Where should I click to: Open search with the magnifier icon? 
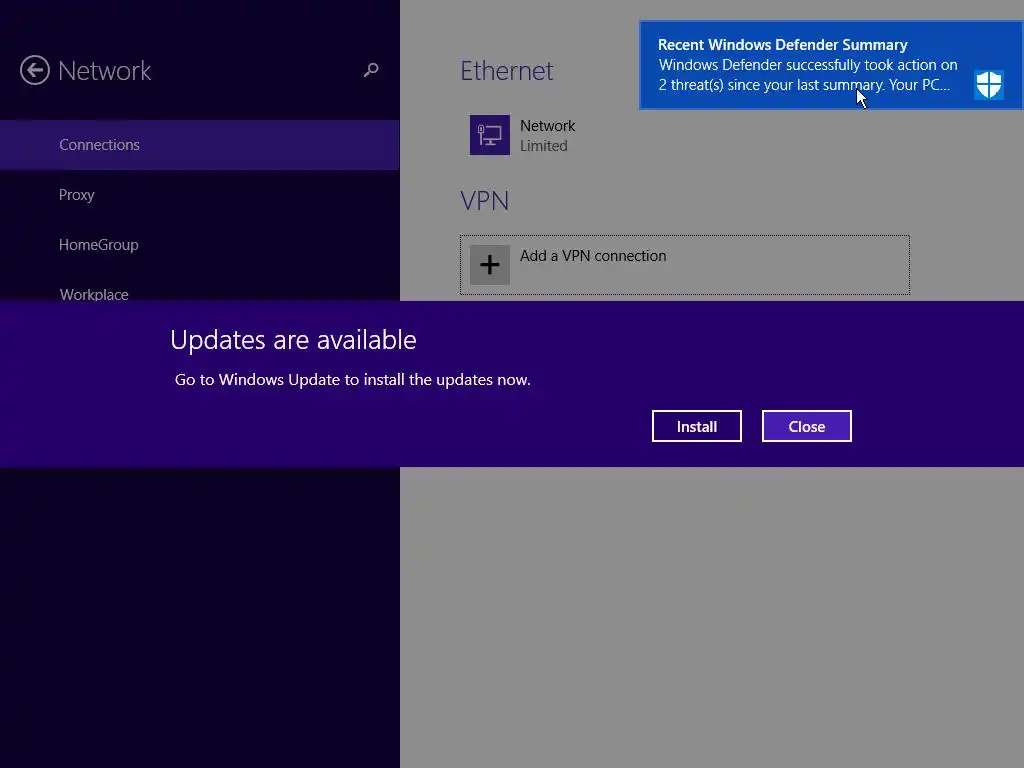[371, 69]
